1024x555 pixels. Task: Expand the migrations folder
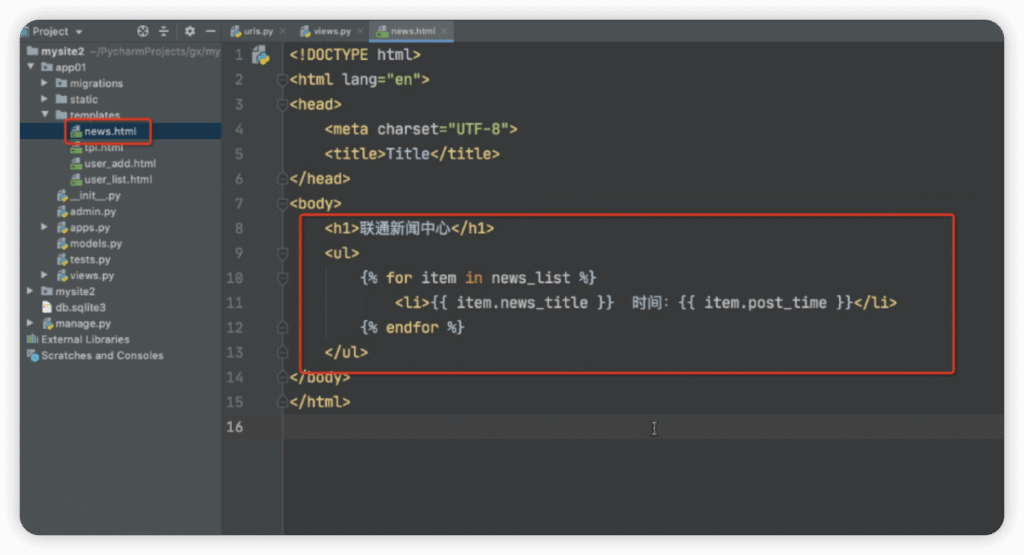45,84
